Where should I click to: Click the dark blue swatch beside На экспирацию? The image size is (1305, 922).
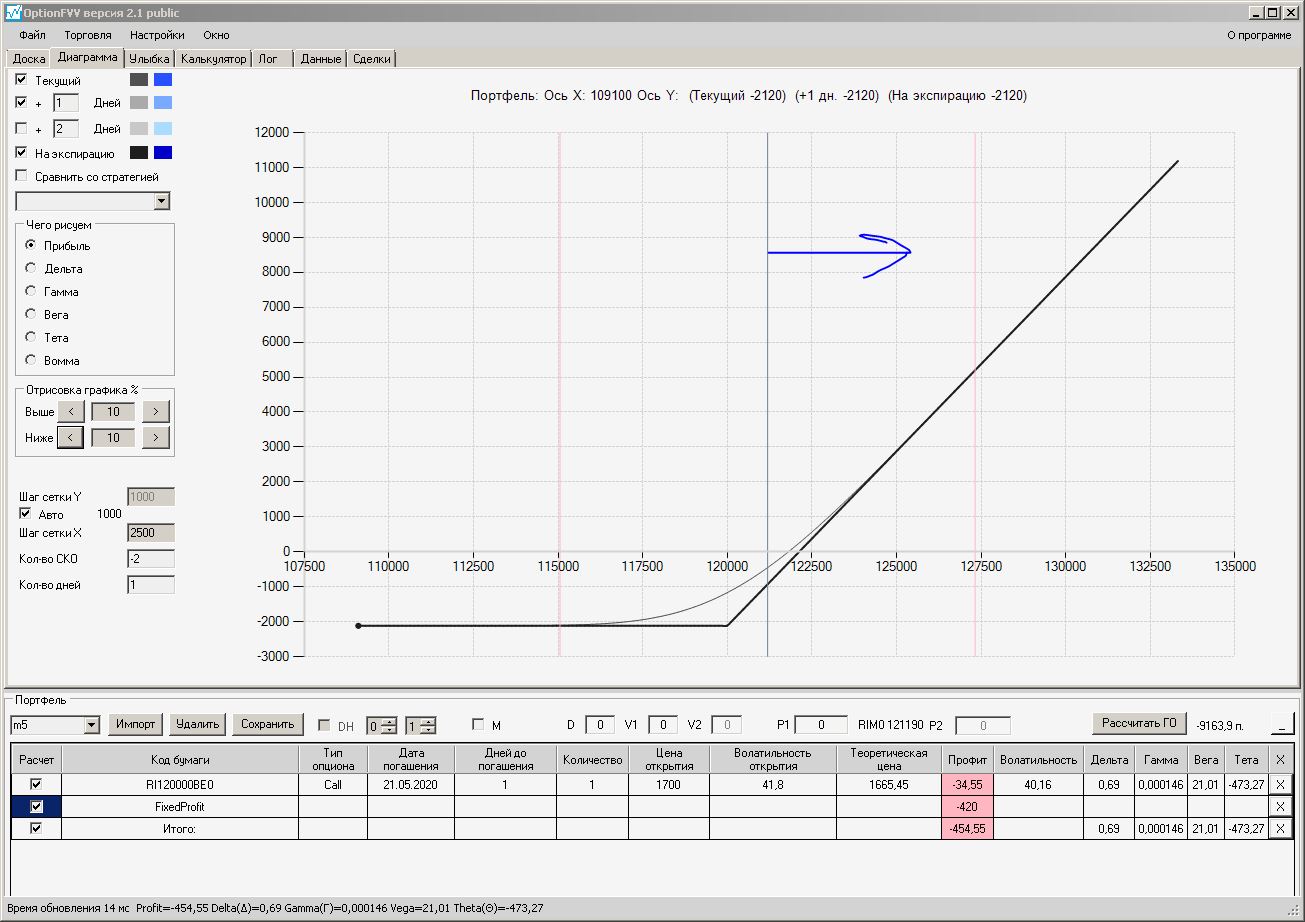pyautogui.click(x=163, y=153)
